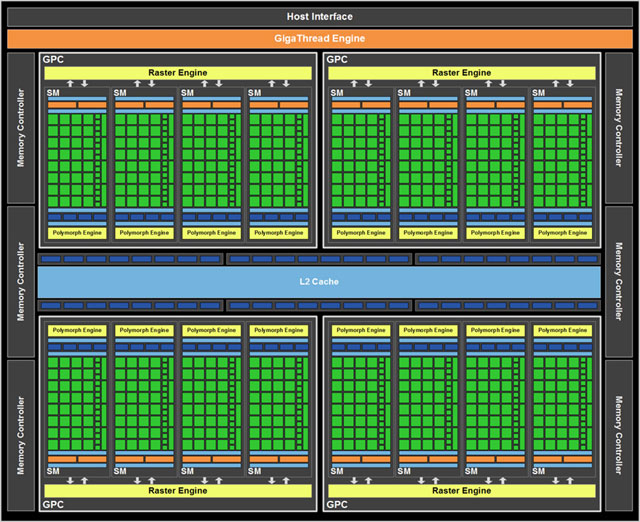Click the upper-right Memory Controller block

pyautogui.click(x=619, y=128)
